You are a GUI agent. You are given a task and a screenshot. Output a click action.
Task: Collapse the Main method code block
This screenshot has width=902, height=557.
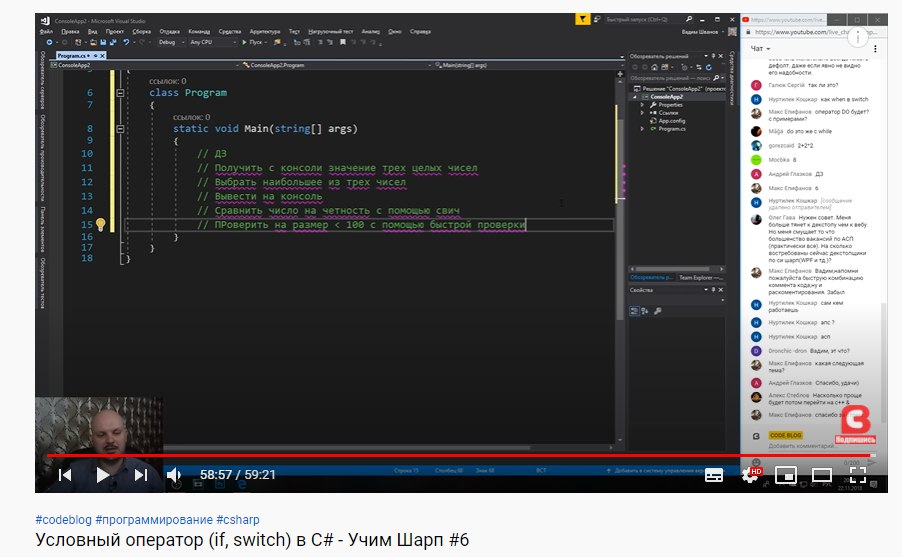point(120,129)
